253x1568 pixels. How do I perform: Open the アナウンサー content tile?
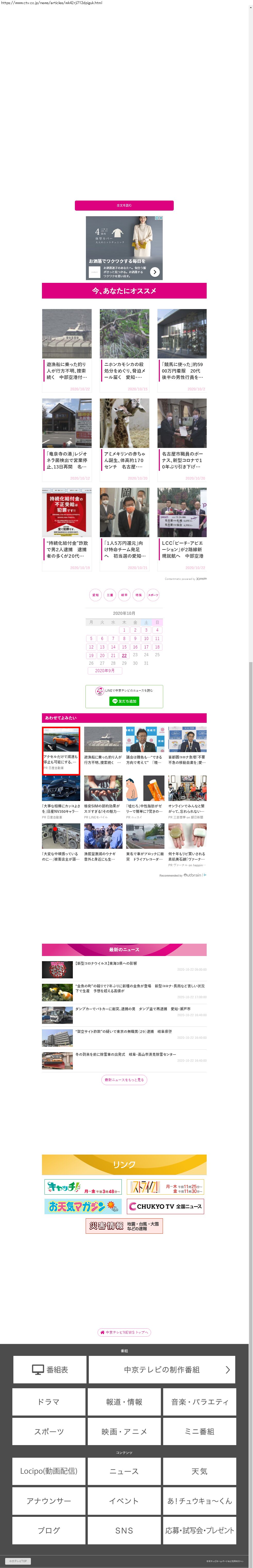pyautogui.click(x=49, y=1501)
